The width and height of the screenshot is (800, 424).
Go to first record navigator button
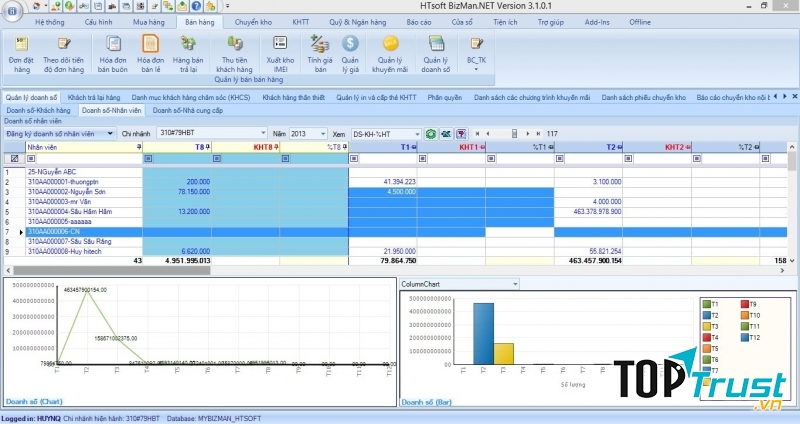478,134
